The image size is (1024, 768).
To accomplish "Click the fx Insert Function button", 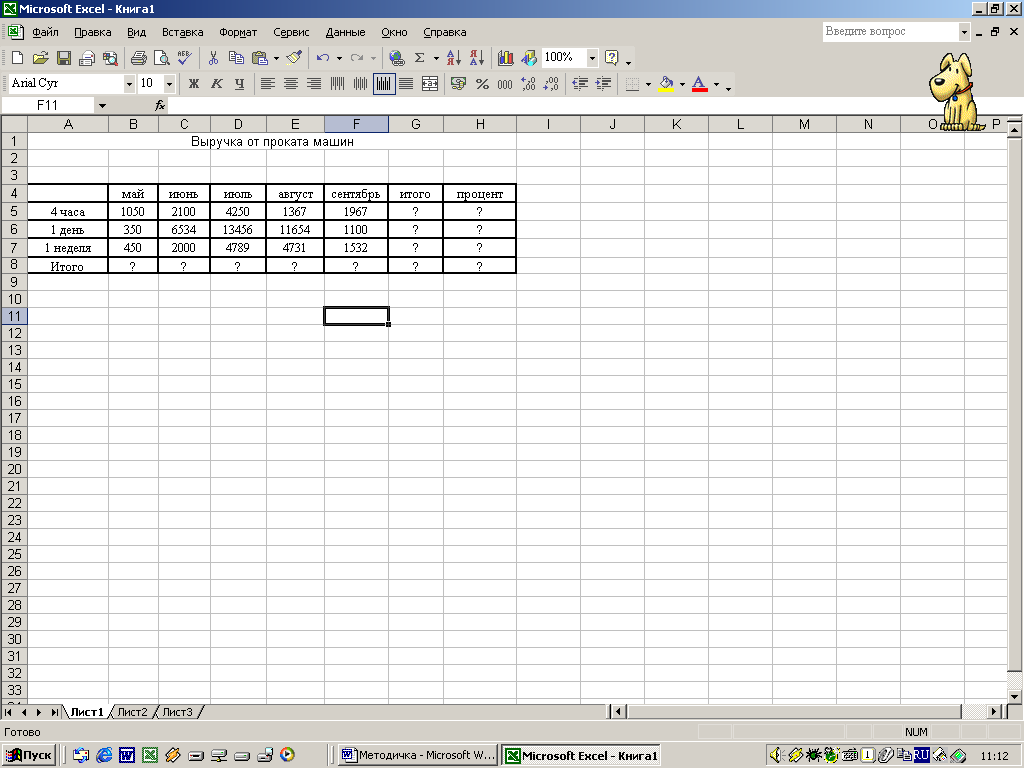I will (159, 105).
